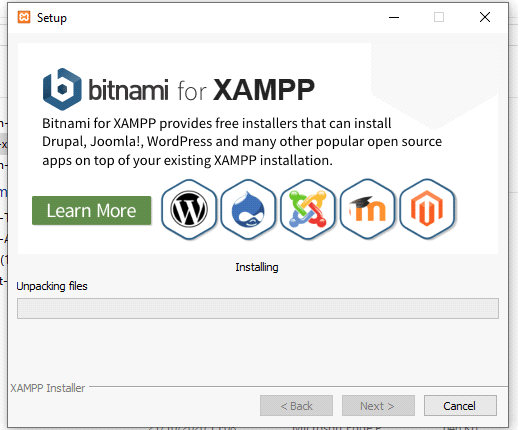Click the Drupal droplet hexagon icon

click(248, 209)
